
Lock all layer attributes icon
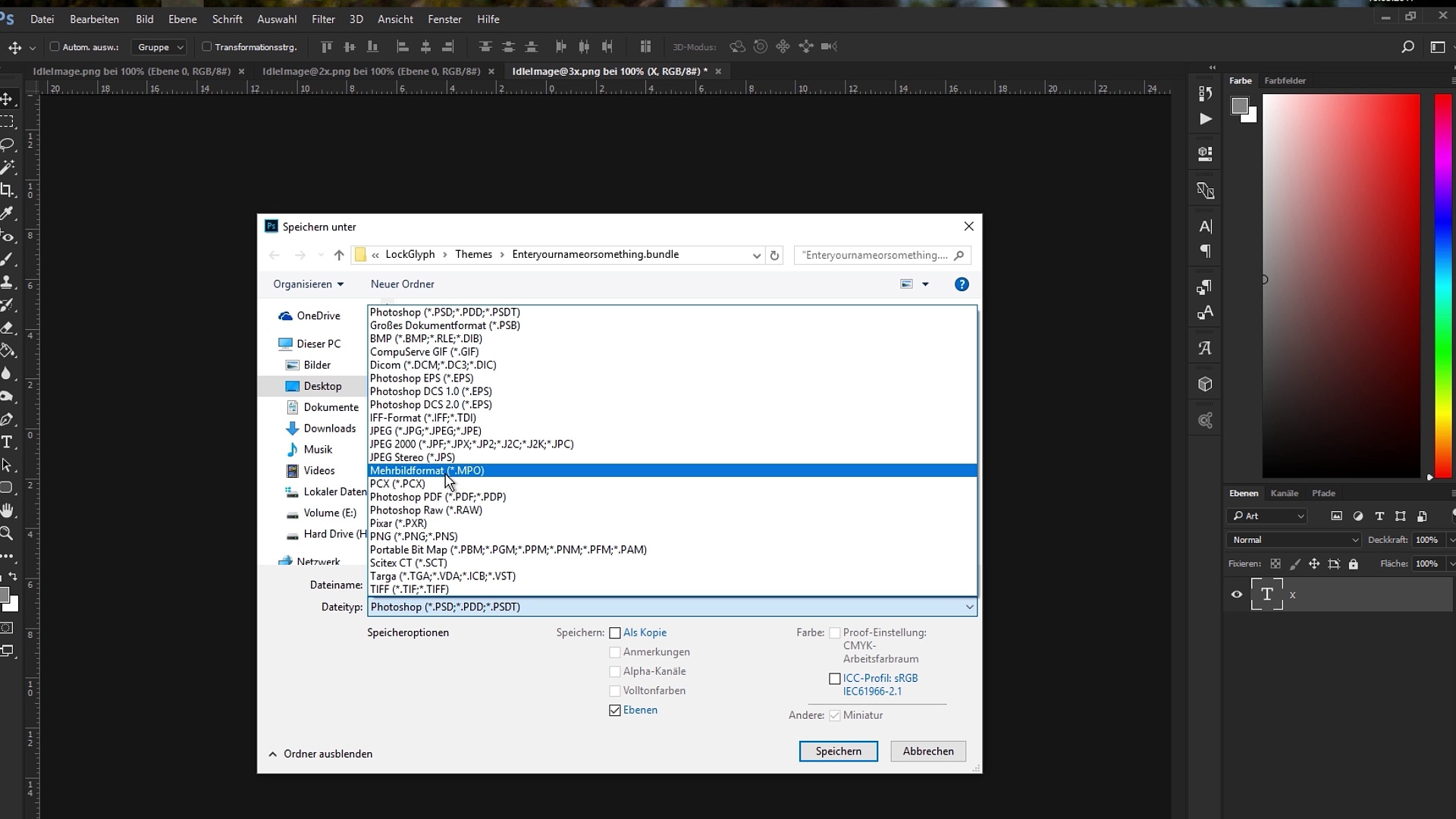[x=1354, y=564]
